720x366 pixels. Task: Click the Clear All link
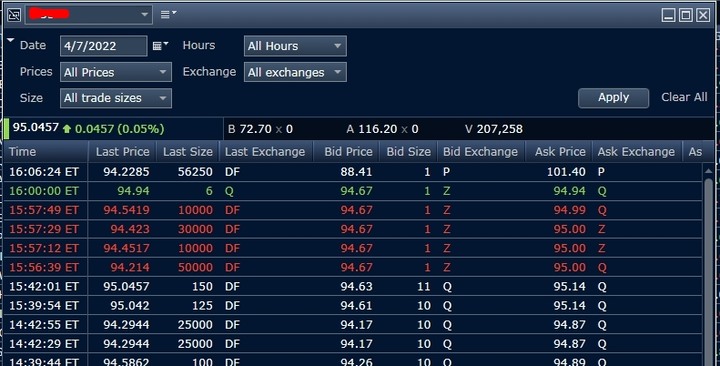point(684,97)
